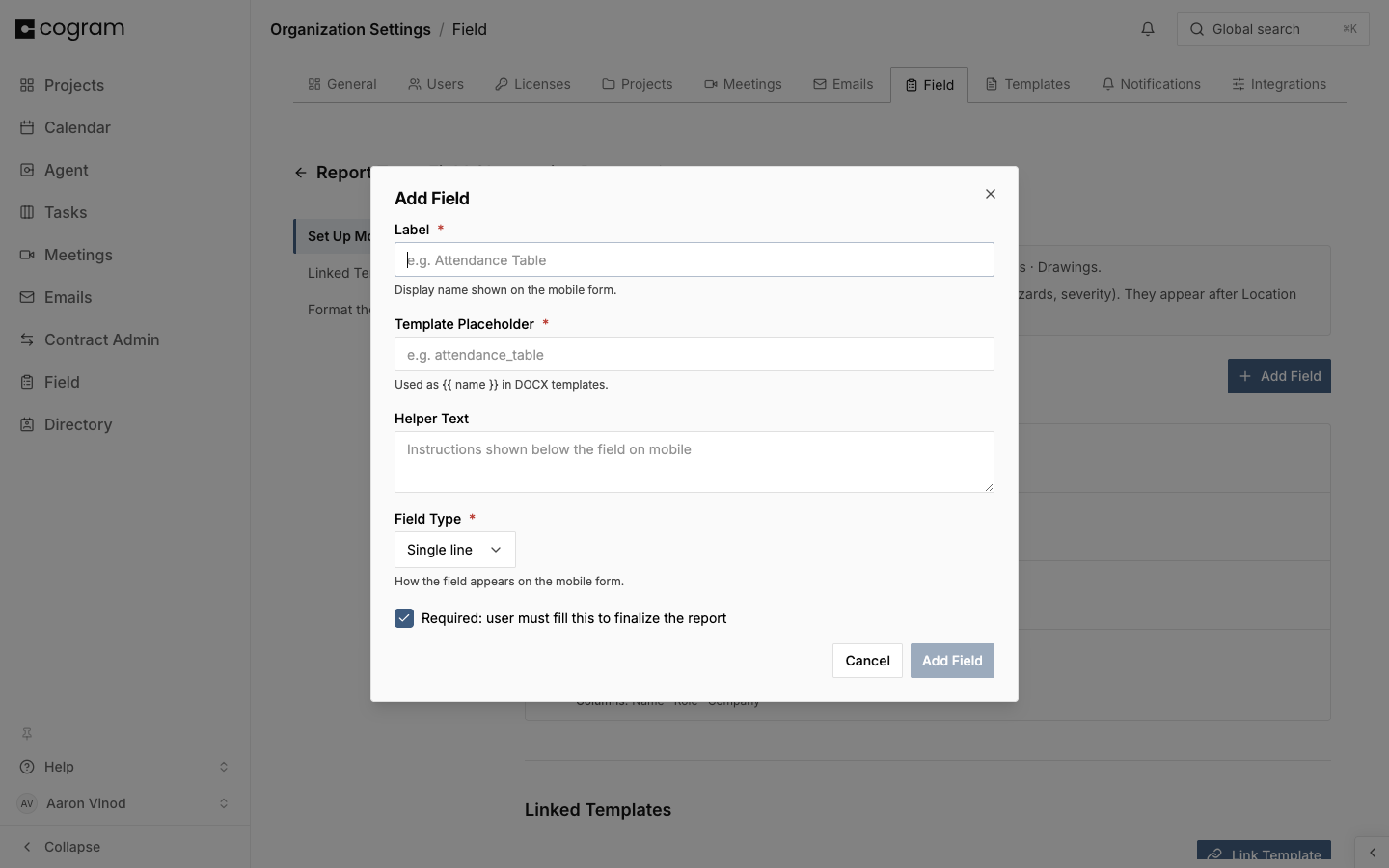Switch to the Templates tab

pos(1028,84)
